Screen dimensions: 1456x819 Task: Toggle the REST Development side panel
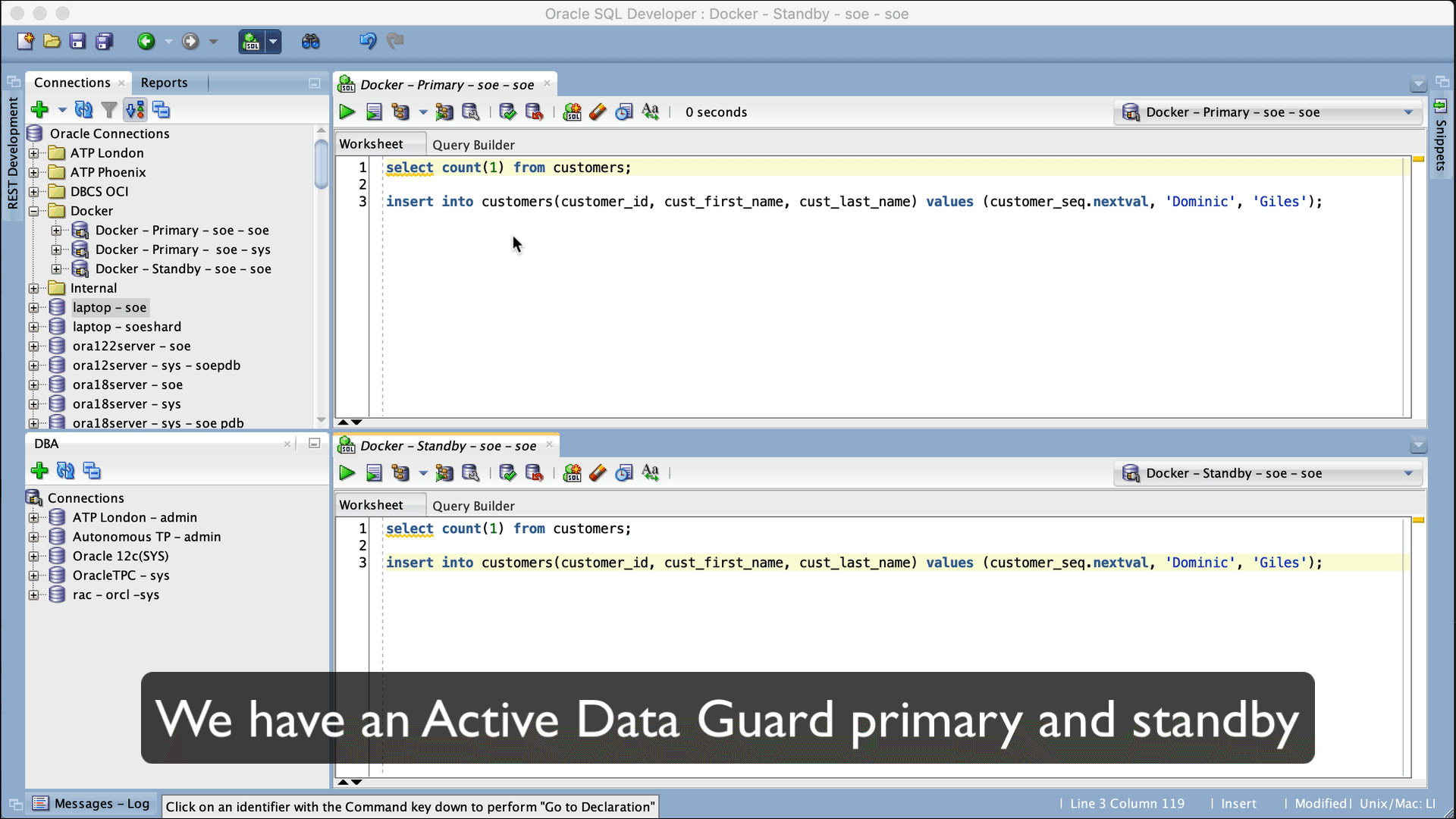point(12,144)
